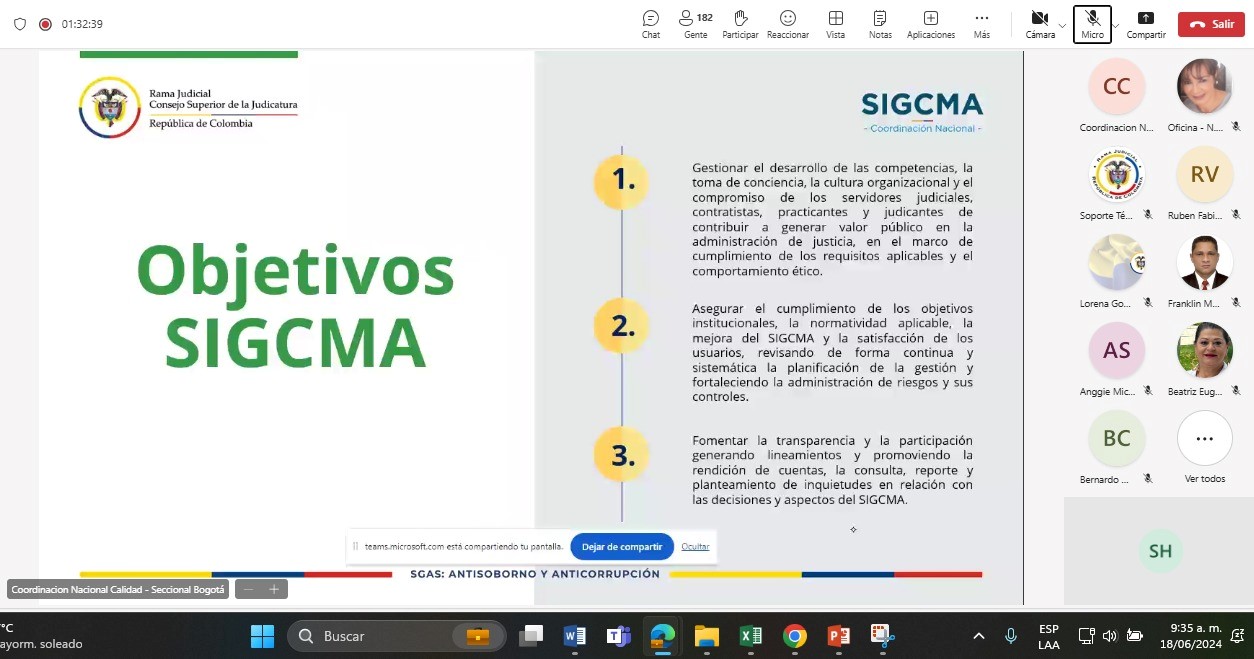Screen dimensions: 1254x659
Task: Open the Reaccionar emoji menu
Action: 788,25
